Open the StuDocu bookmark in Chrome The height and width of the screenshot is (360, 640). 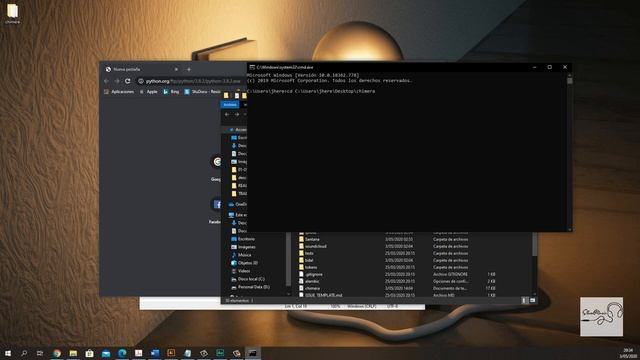pyautogui.click(x=202, y=92)
